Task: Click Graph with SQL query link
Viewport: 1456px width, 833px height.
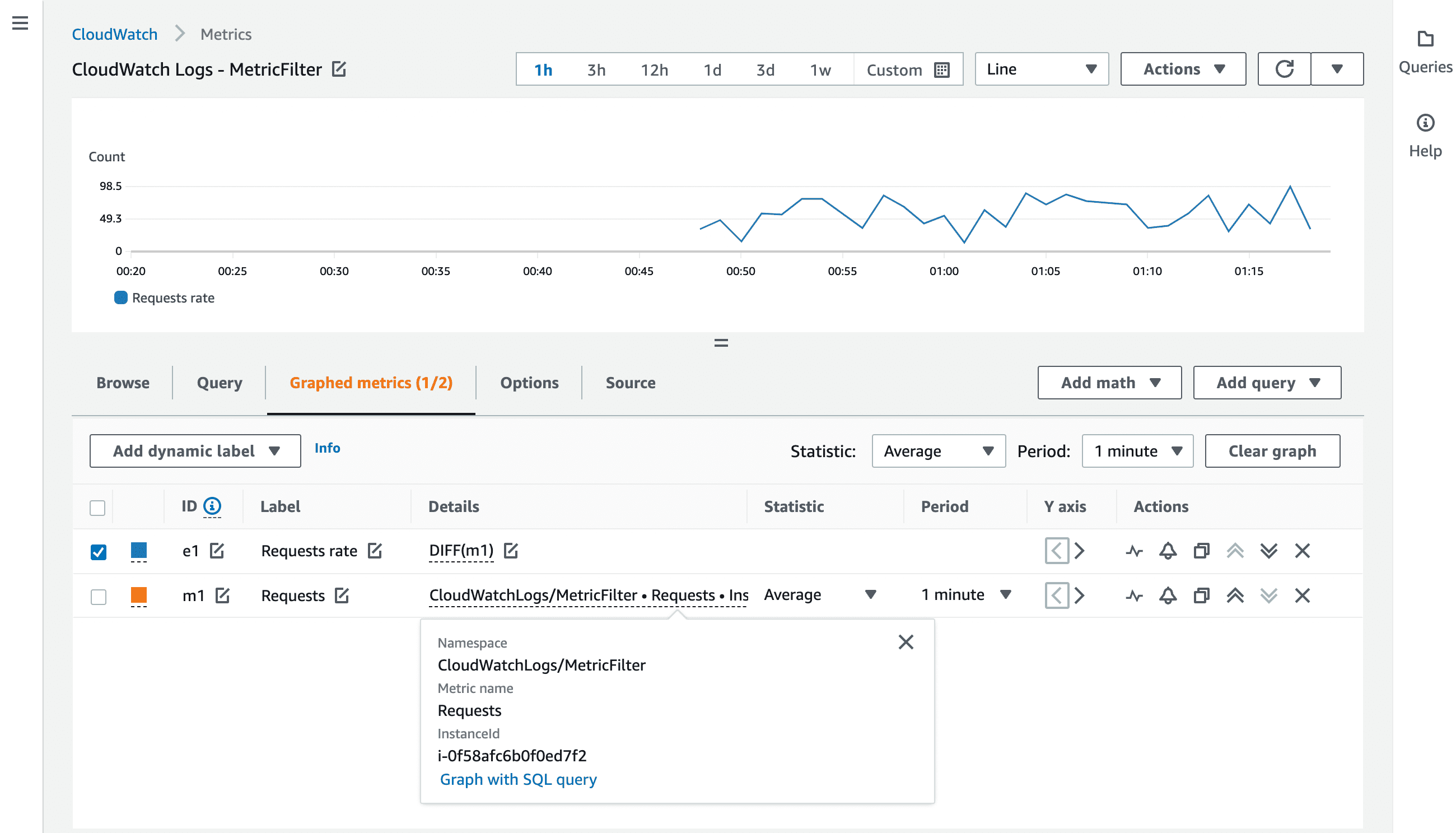Action: pos(518,779)
